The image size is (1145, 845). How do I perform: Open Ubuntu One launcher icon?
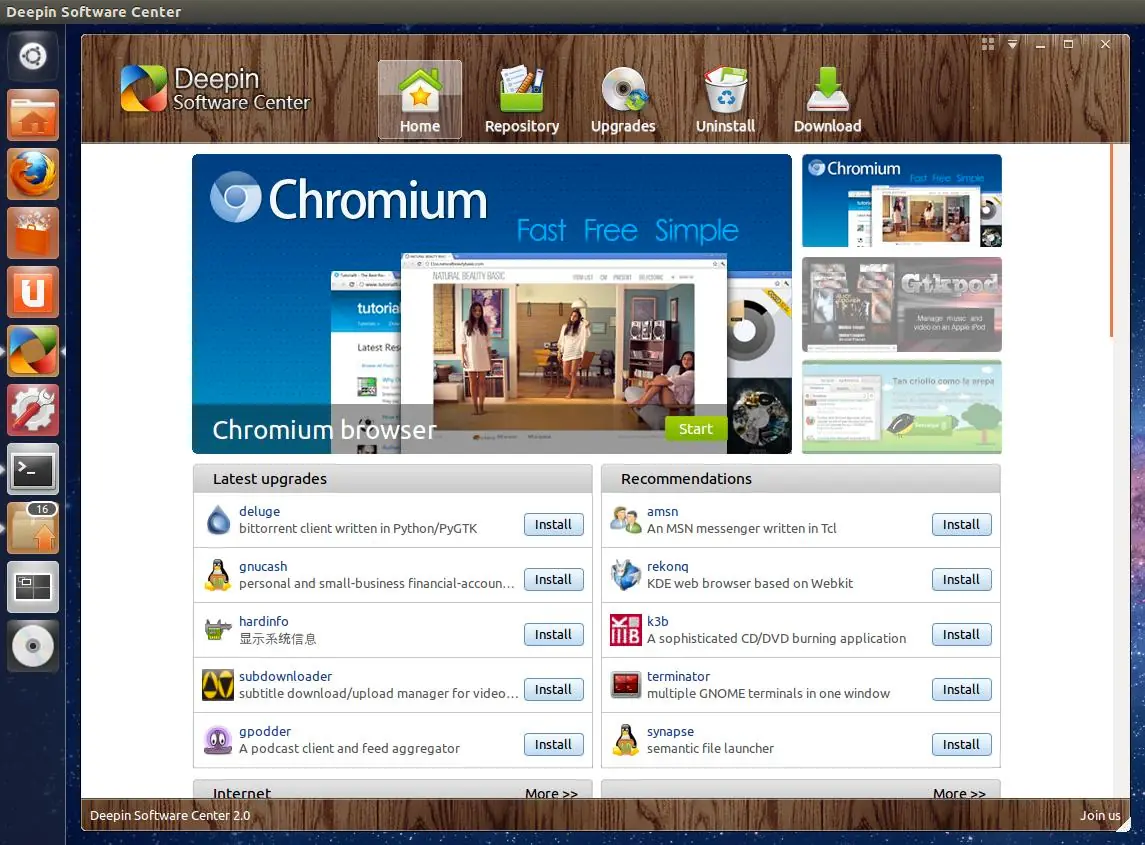coord(33,292)
